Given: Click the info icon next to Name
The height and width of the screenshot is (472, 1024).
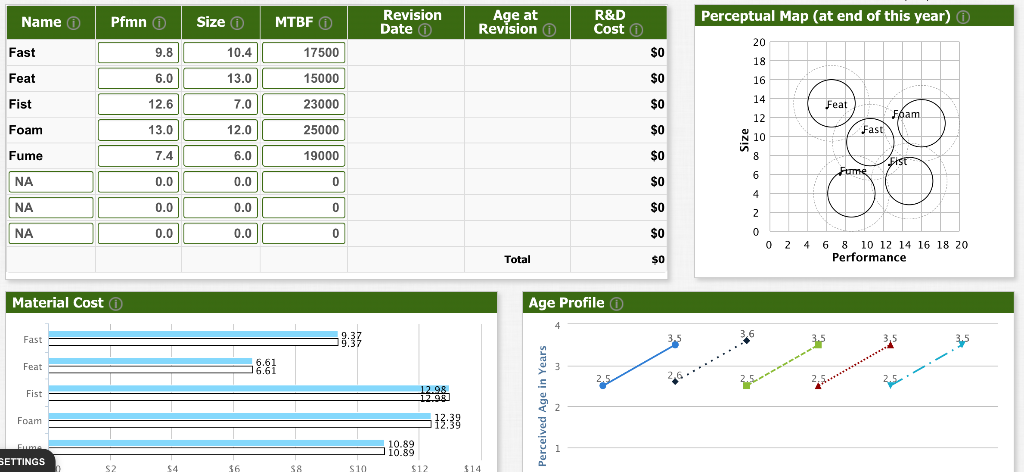Looking at the screenshot, I should (74, 23).
